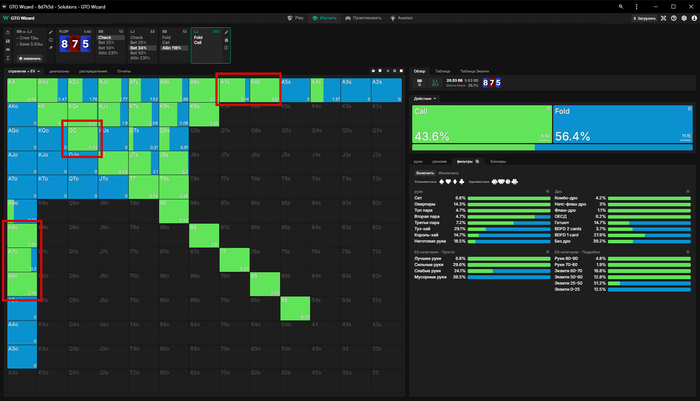The height and width of the screenshot is (401, 700).
Task: Select the 'Включить' filter mode
Action: (425, 173)
